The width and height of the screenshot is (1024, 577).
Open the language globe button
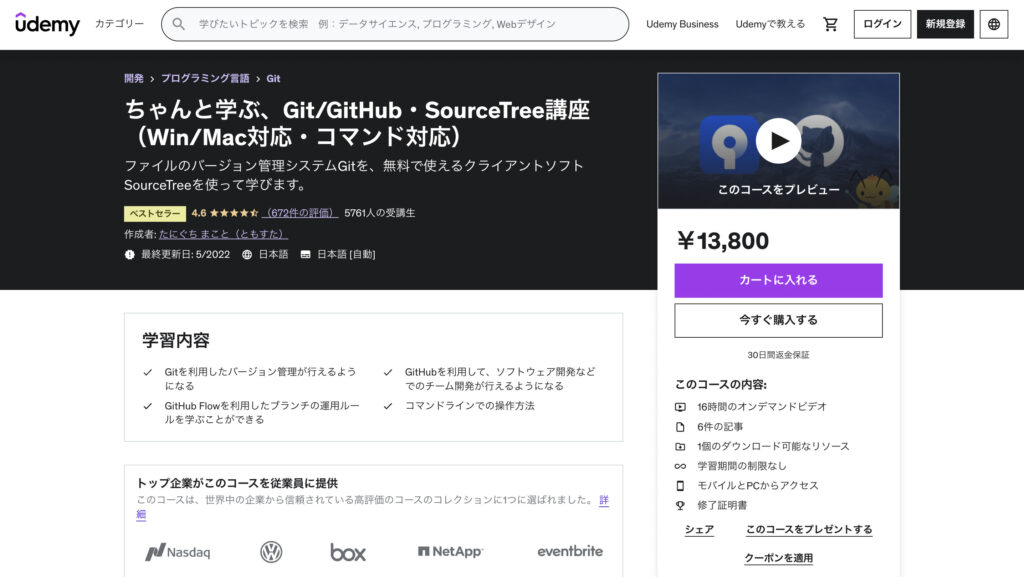(993, 24)
